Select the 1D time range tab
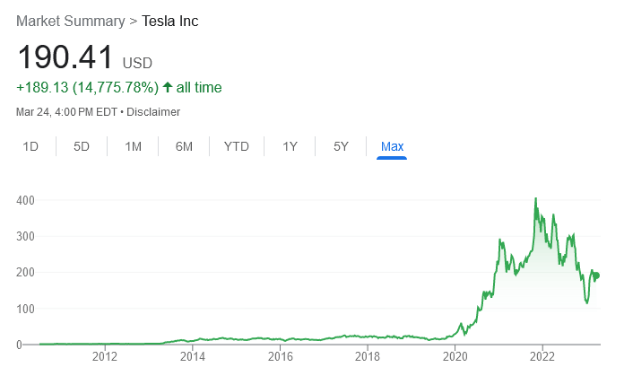The image size is (625, 376). pos(31,147)
